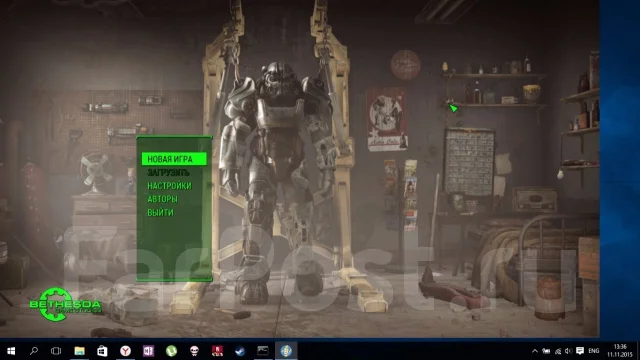Screen dimensions: 640x360
Task: Select the Fallout 4 Vault Boy taskbar icon
Action: [x=286, y=351]
